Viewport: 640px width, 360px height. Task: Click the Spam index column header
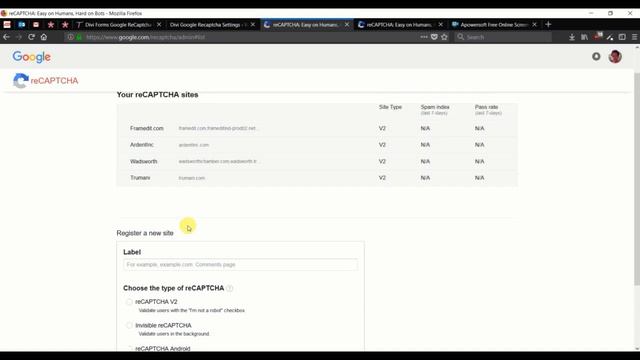click(435, 109)
